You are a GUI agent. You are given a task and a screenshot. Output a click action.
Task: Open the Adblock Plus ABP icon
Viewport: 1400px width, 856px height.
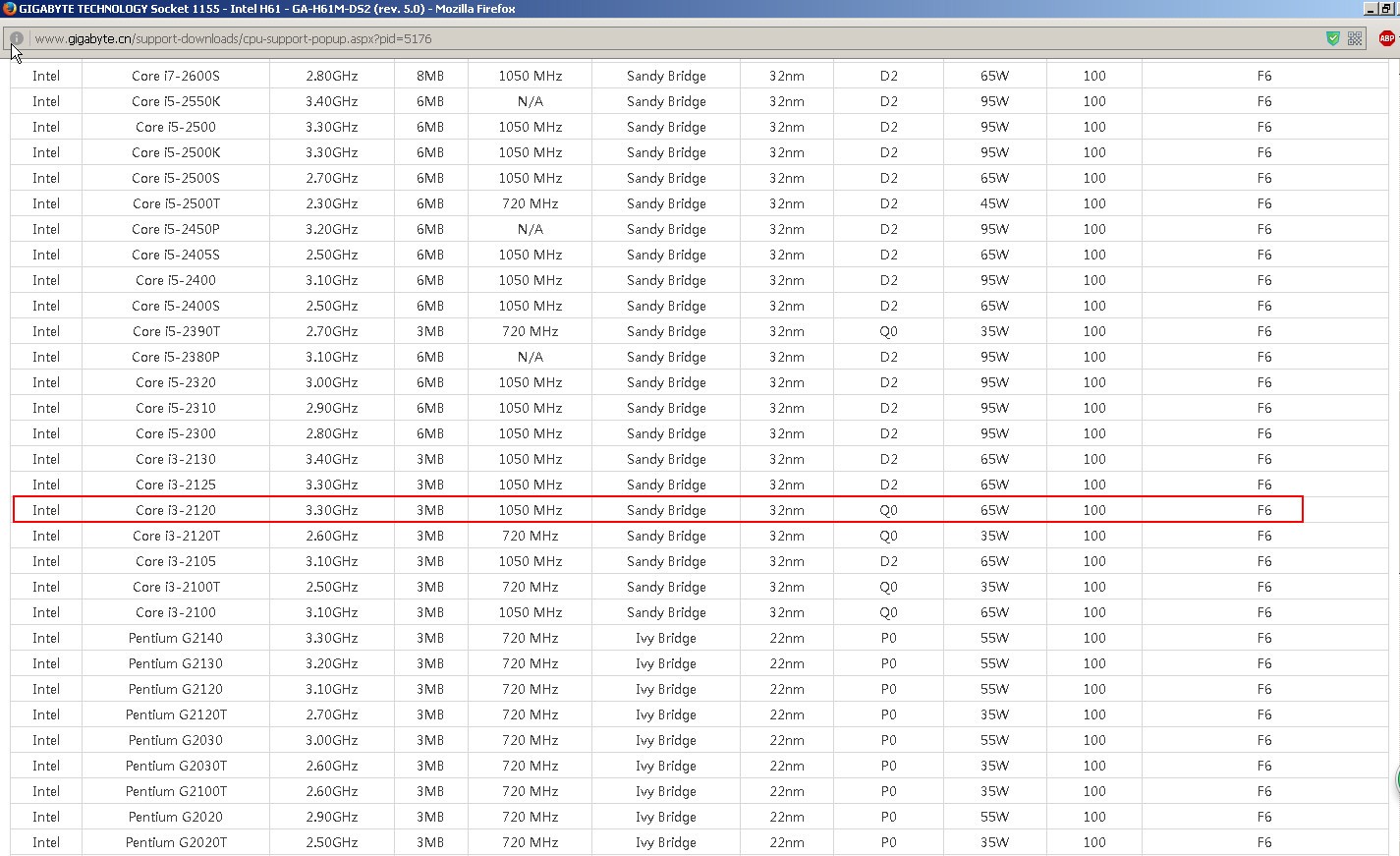pyautogui.click(x=1387, y=38)
